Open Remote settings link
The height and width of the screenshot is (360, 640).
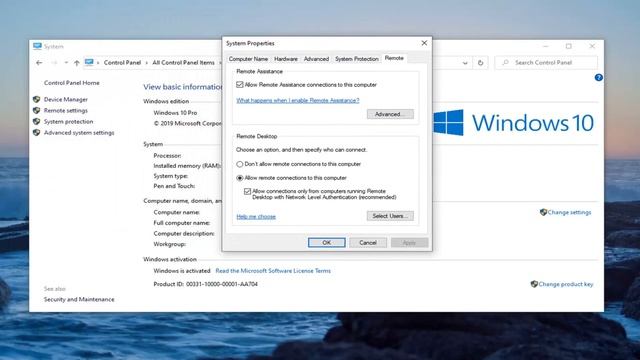point(66,110)
